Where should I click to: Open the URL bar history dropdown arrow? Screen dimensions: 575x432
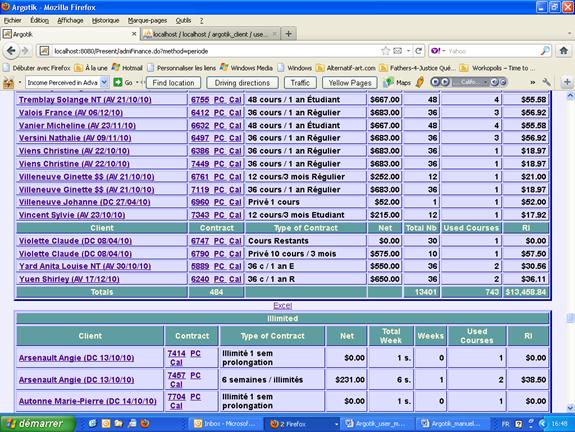(408, 51)
